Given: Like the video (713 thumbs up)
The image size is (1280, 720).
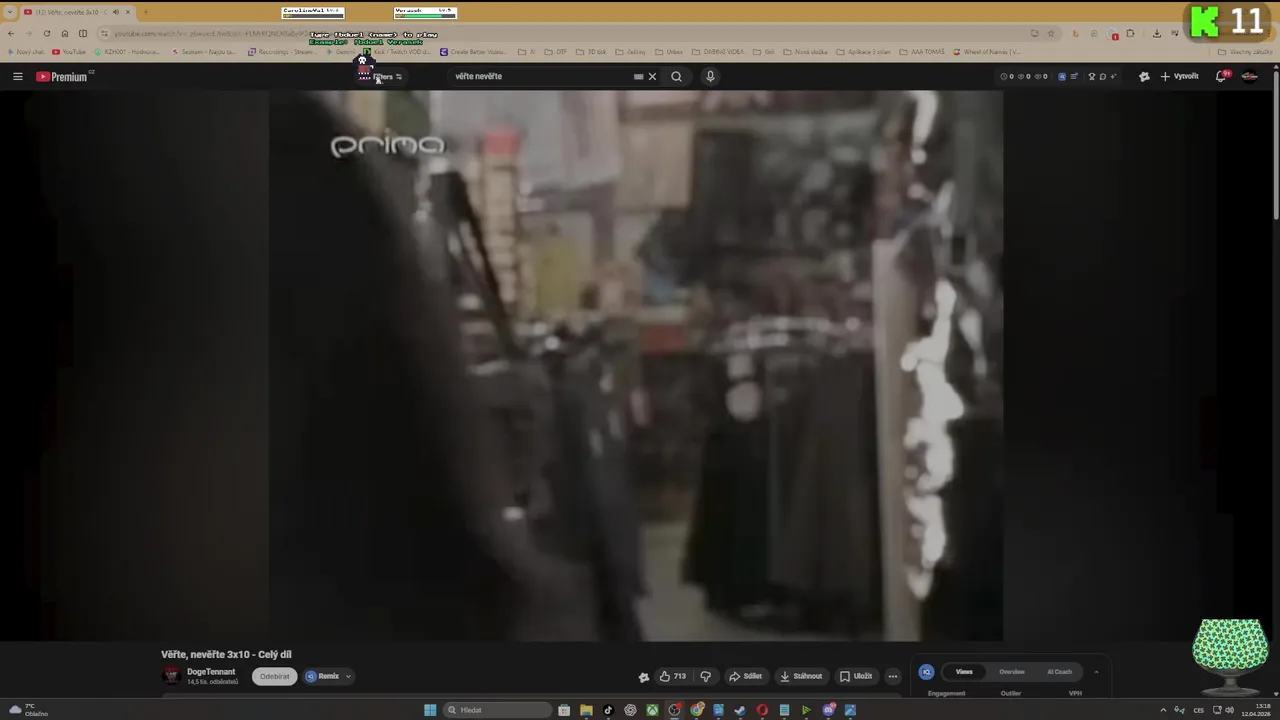Looking at the screenshot, I should point(672,676).
